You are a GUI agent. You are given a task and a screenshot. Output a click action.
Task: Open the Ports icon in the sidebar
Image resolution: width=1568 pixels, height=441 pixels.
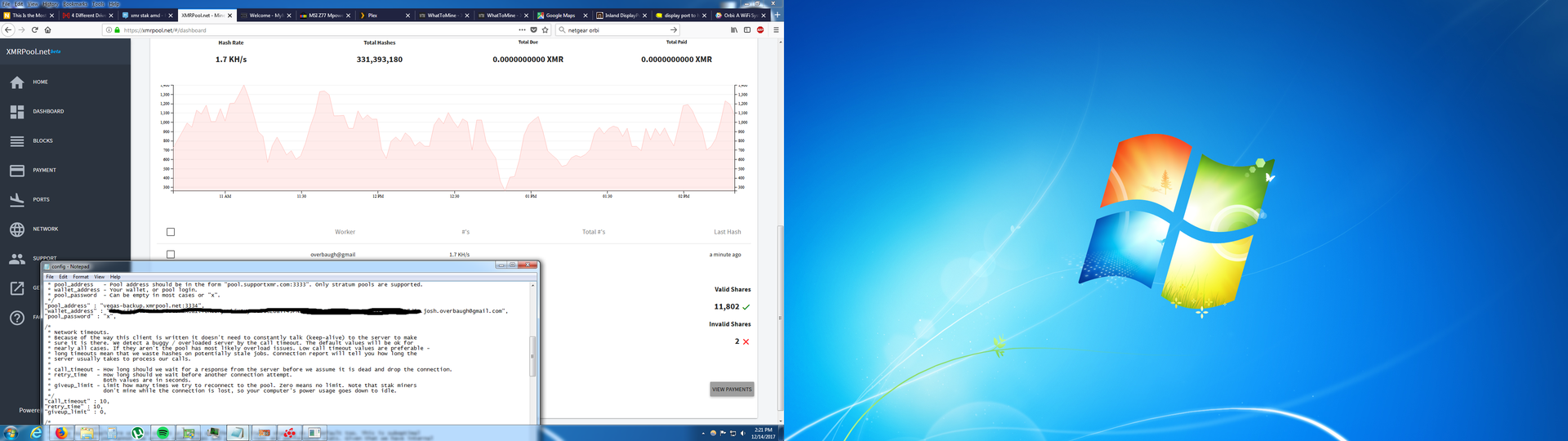17,200
